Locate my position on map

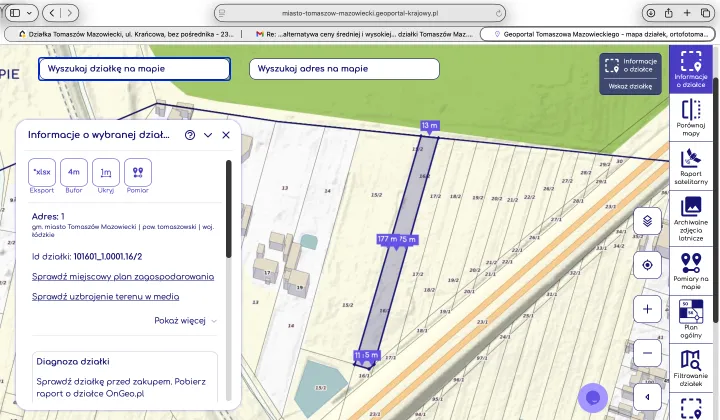tap(647, 265)
